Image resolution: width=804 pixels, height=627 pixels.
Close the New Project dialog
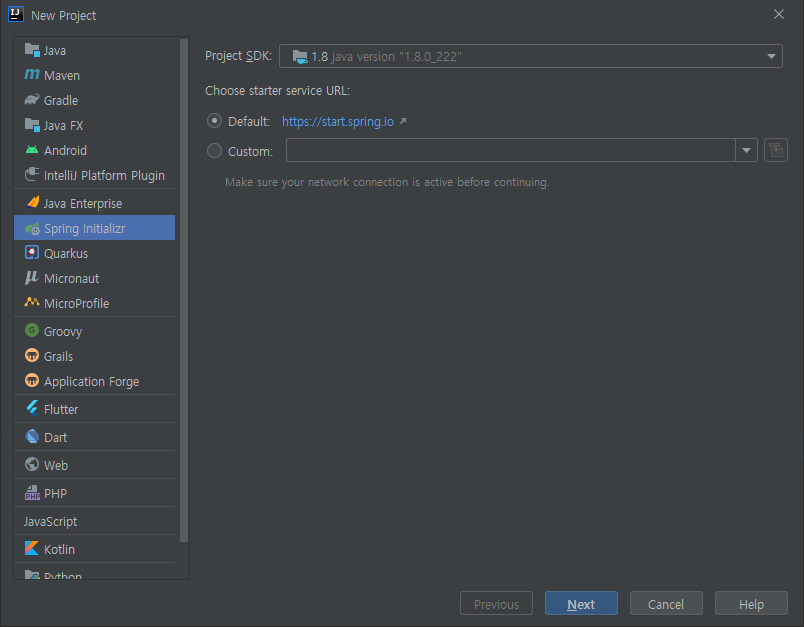(x=779, y=14)
